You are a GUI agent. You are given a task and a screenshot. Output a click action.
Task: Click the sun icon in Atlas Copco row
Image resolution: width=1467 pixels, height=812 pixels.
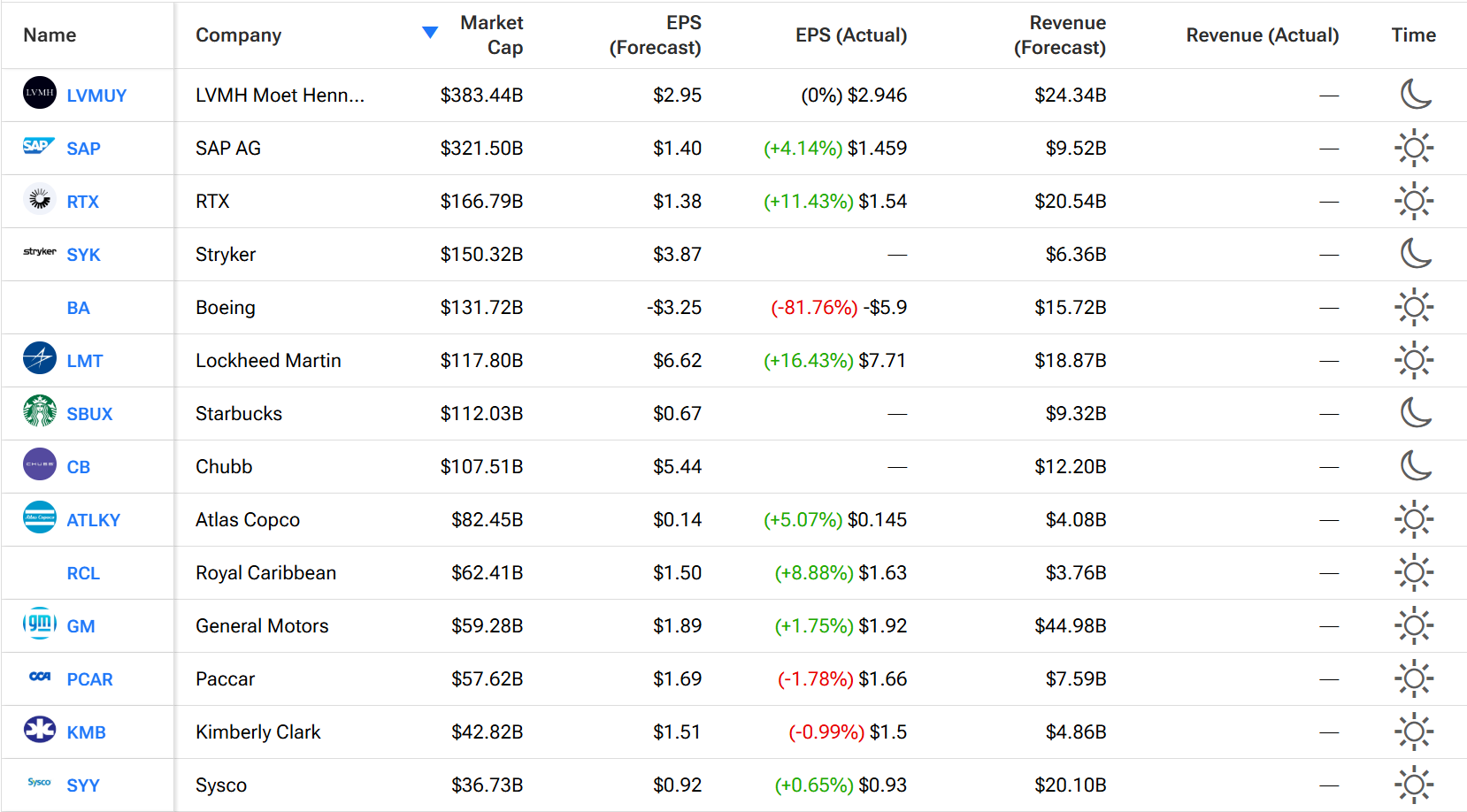pos(1414,519)
